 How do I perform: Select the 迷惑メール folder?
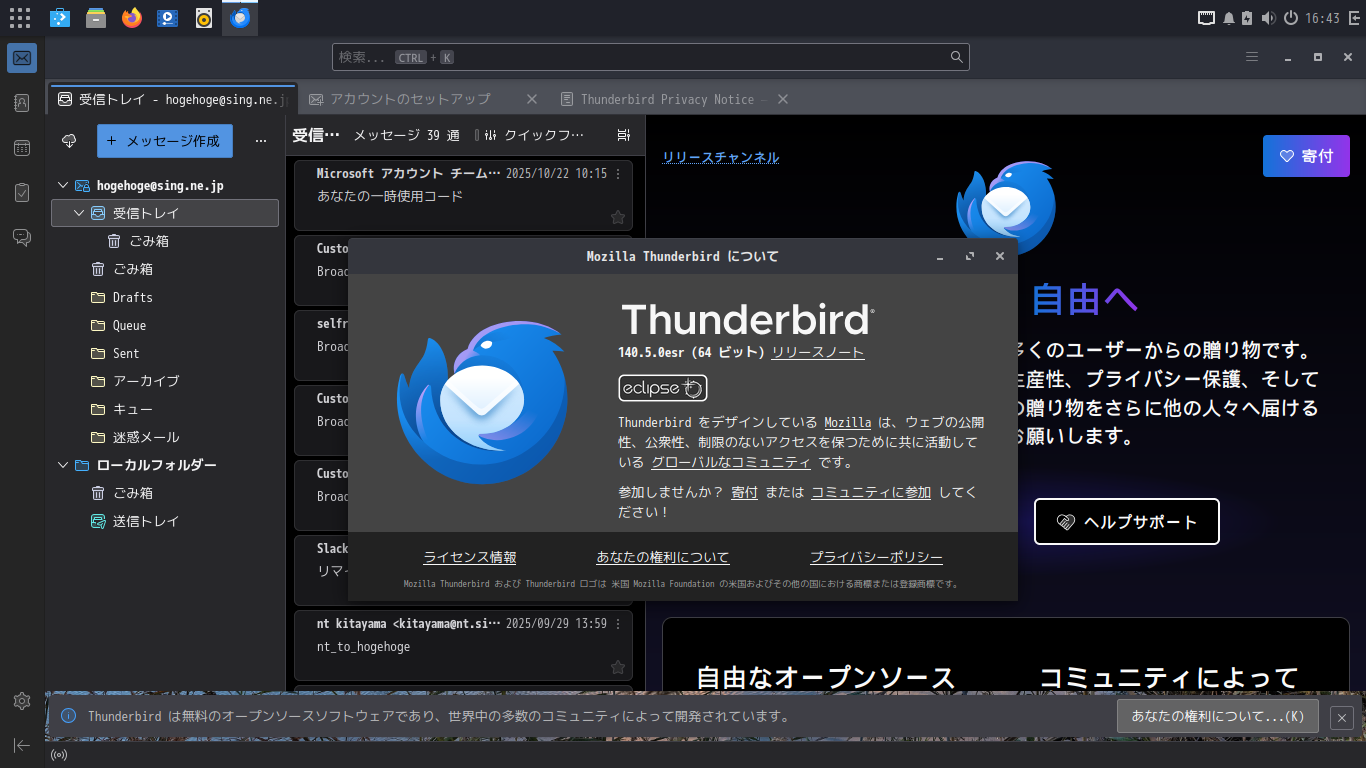[165, 437]
